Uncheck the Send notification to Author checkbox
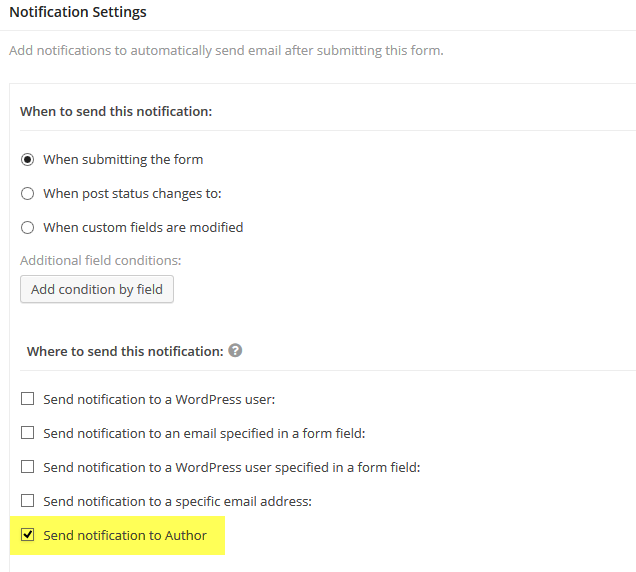The image size is (636, 572). click(x=28, y=535)
